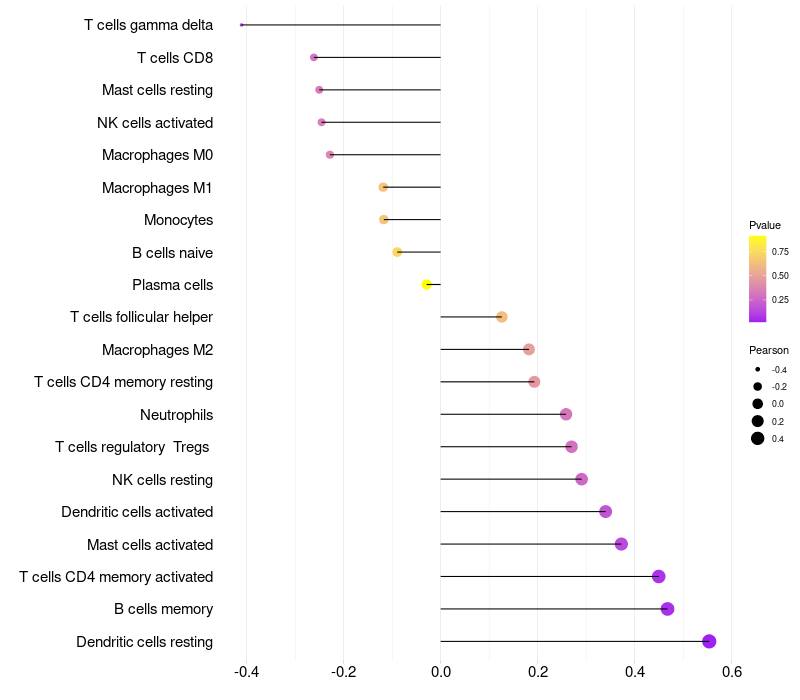Click the Pvalue gradient color bar
Screen dimensions: 800x700
click(x=757, y=279)
